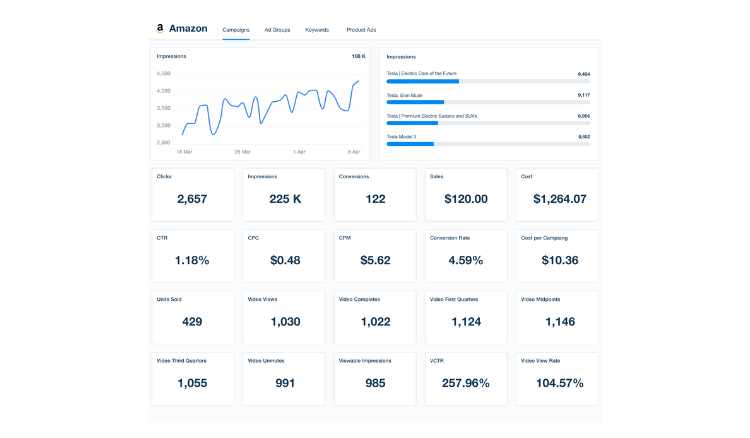Click the impressions total above the line chart

(x=358, y=56)
